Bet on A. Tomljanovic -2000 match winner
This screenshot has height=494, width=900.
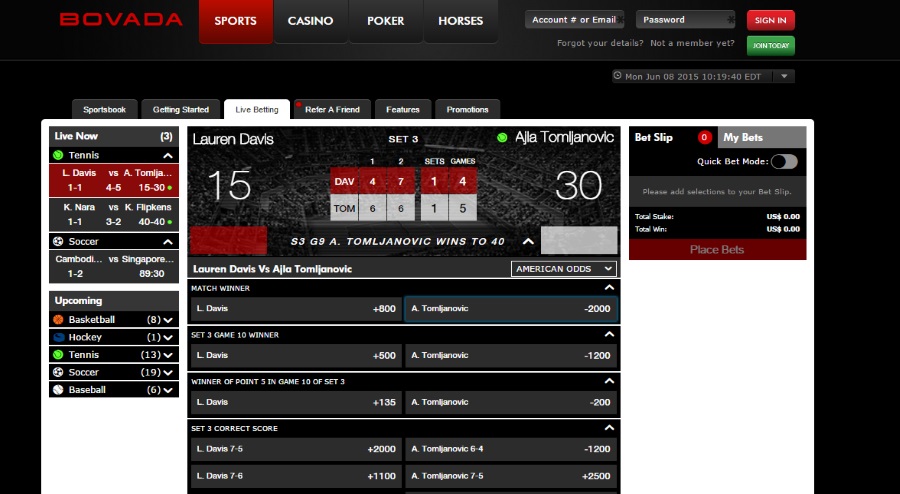point(511,309)
